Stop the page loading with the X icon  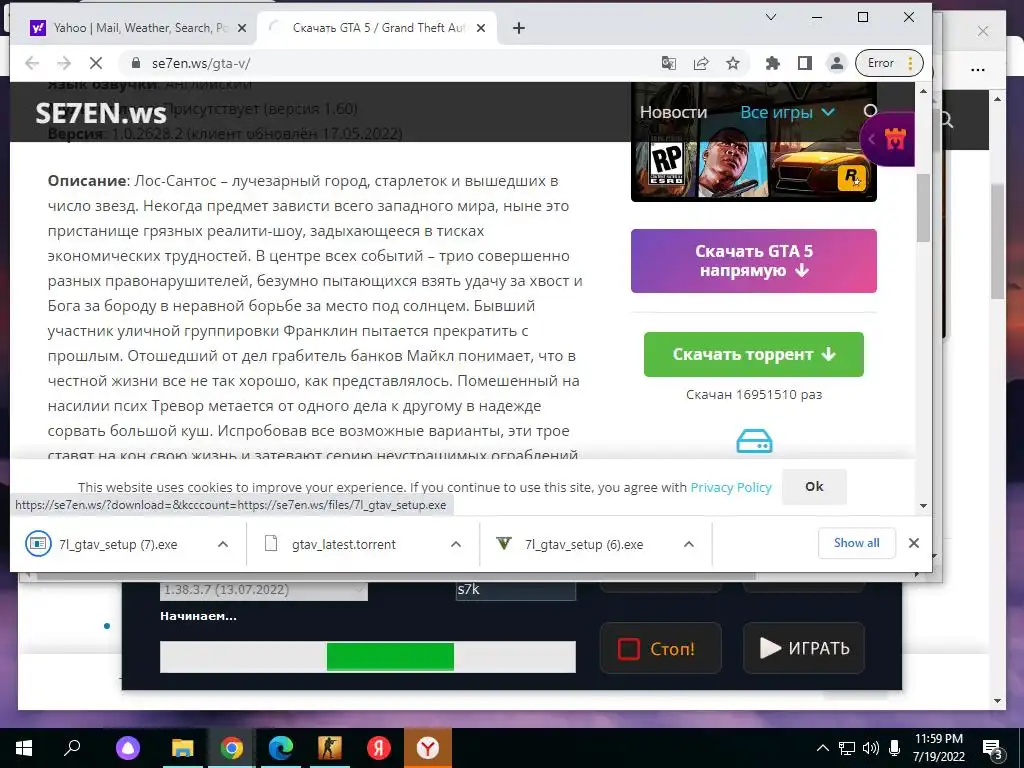pyautogui.click(x=96, y=63)
